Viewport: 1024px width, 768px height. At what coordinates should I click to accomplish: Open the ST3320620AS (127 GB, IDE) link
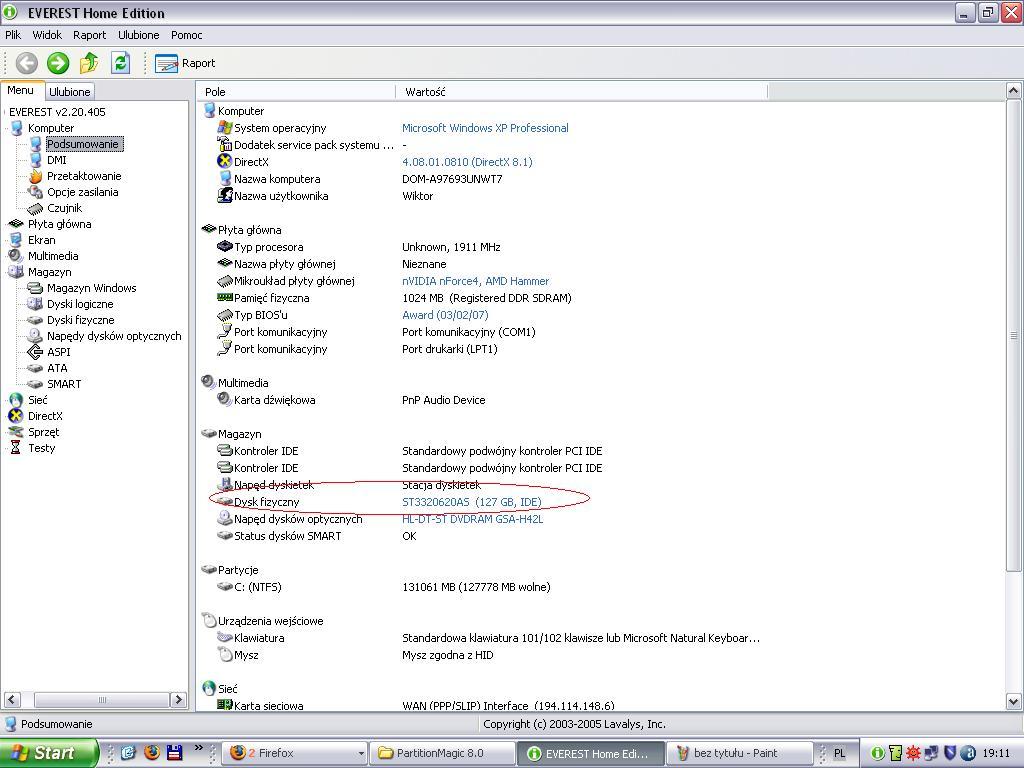coord(472,502)
